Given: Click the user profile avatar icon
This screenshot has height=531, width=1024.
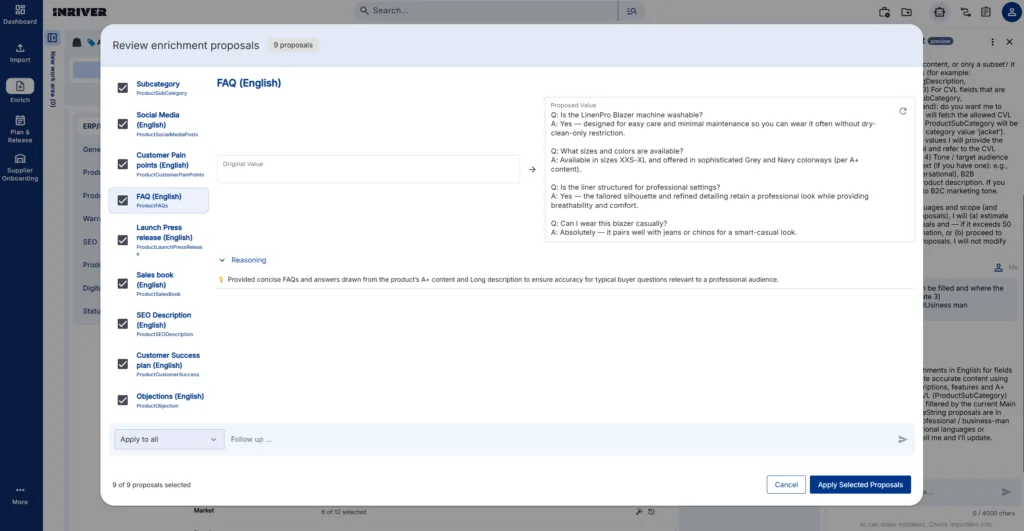Looking at the screenshot, I should pyautogui.click(x=1011, y=12).
